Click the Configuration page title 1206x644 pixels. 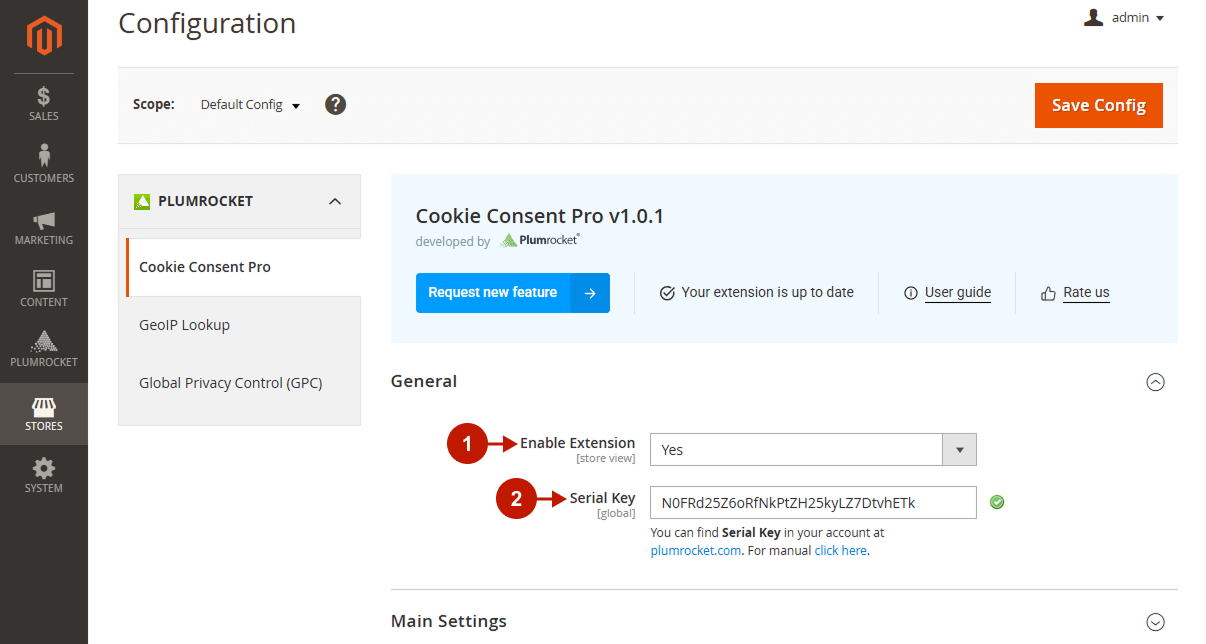point(207,23)
